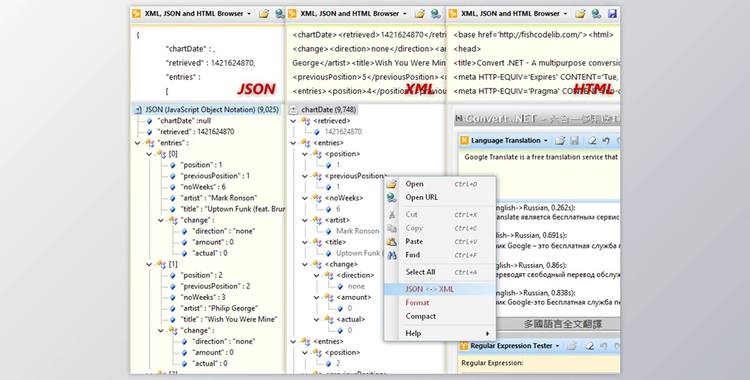
Task: Open the XML panel's XML, JSON and HTML Browser dropdown
Action: click(x=405, y=14)
